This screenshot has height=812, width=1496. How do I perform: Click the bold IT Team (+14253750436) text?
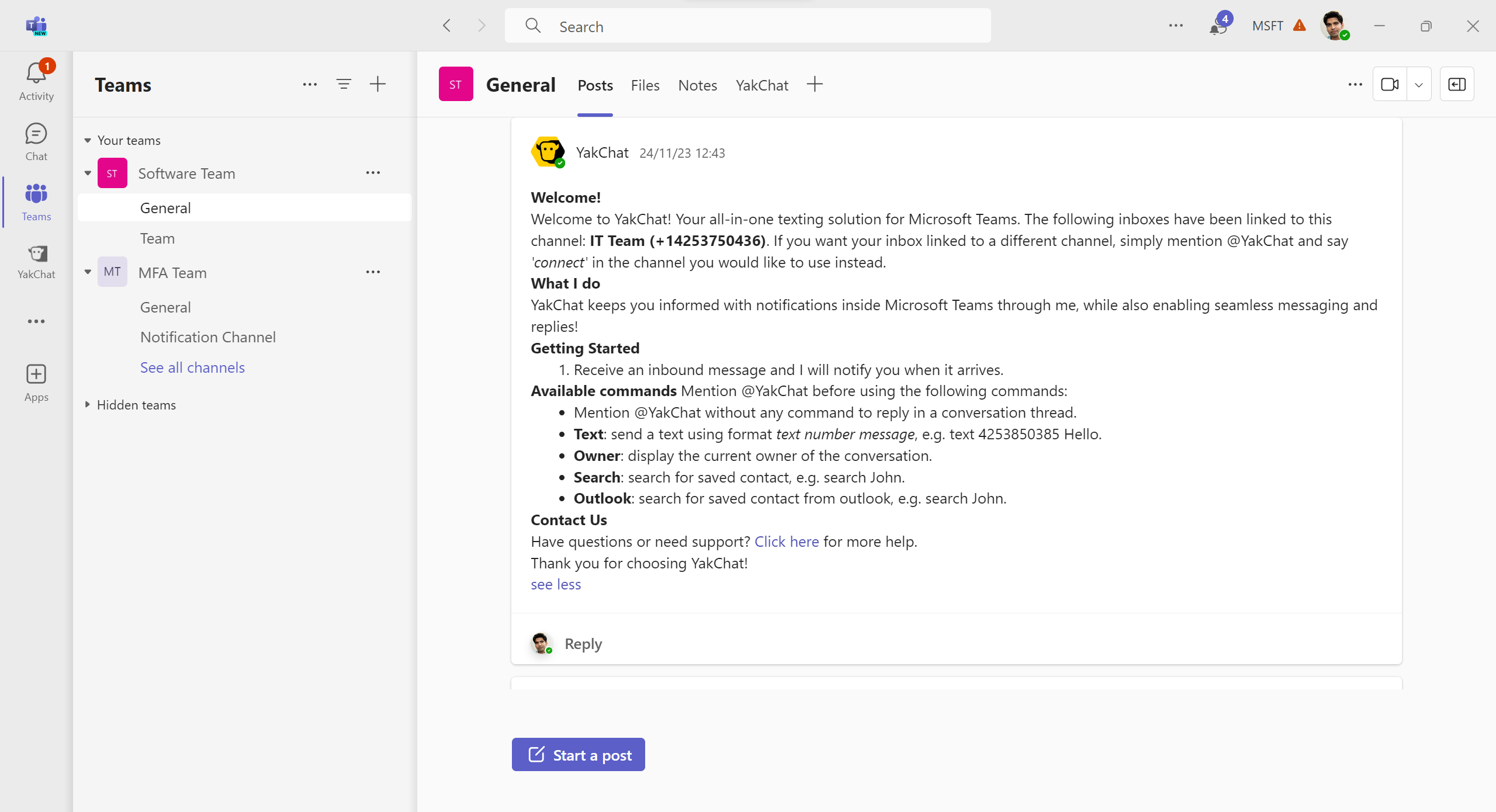click(677, 241)
